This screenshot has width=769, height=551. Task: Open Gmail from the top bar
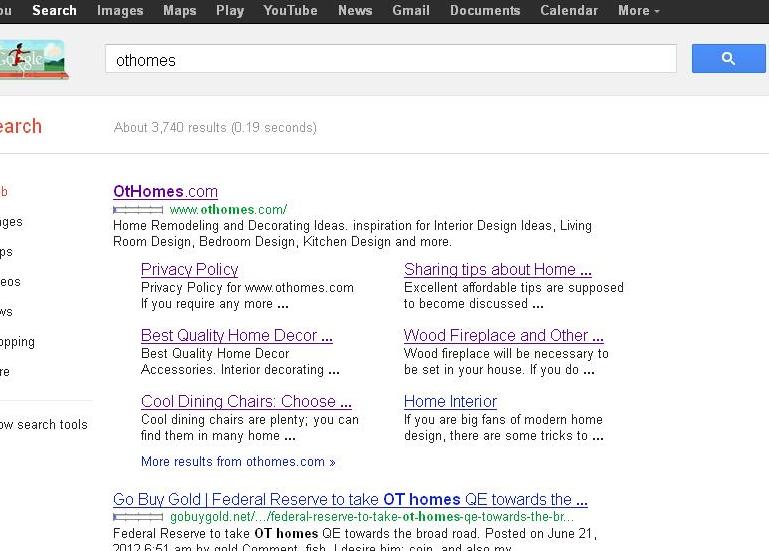point(411,10)
